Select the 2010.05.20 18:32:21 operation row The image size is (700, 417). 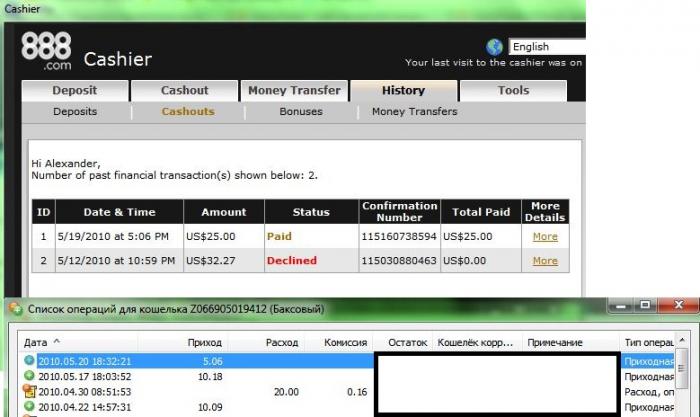(348, 361)
